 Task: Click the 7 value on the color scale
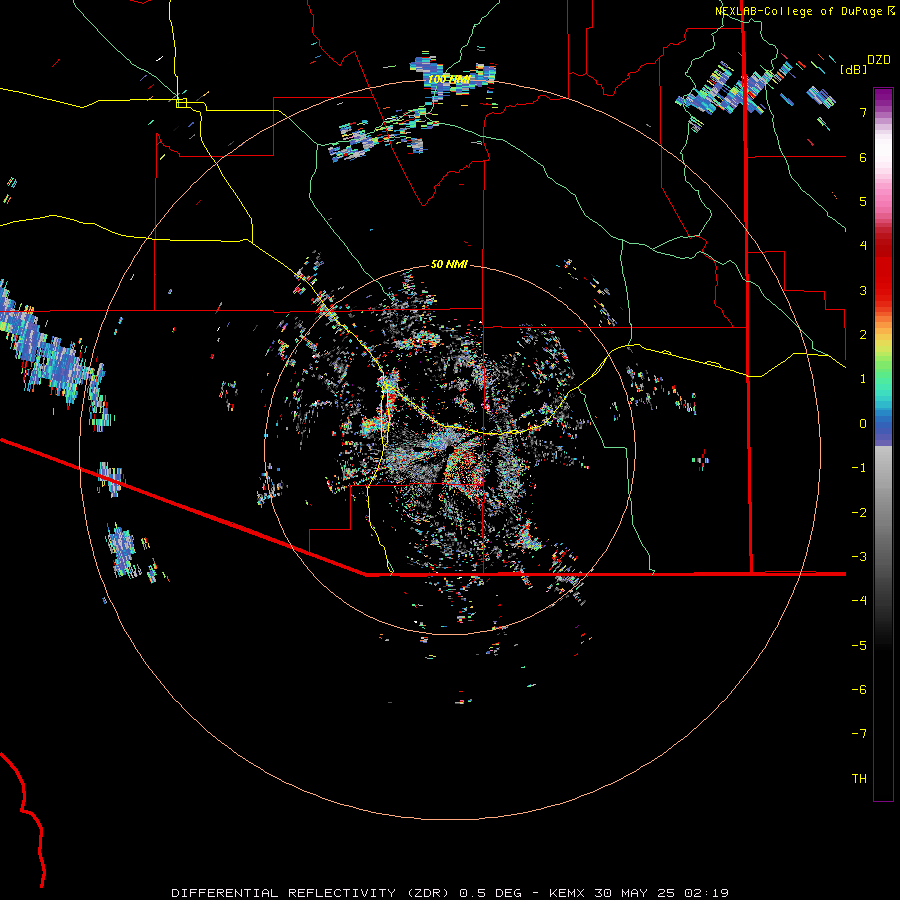click(863, 112)
